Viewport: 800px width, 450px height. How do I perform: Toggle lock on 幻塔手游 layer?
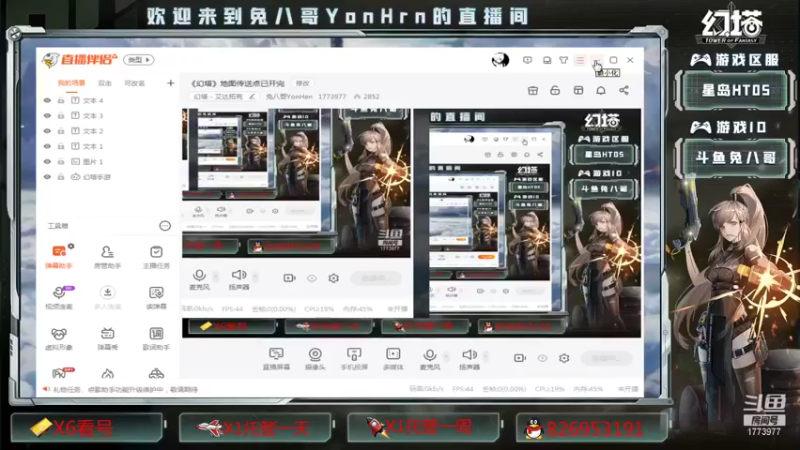(61, 177)
